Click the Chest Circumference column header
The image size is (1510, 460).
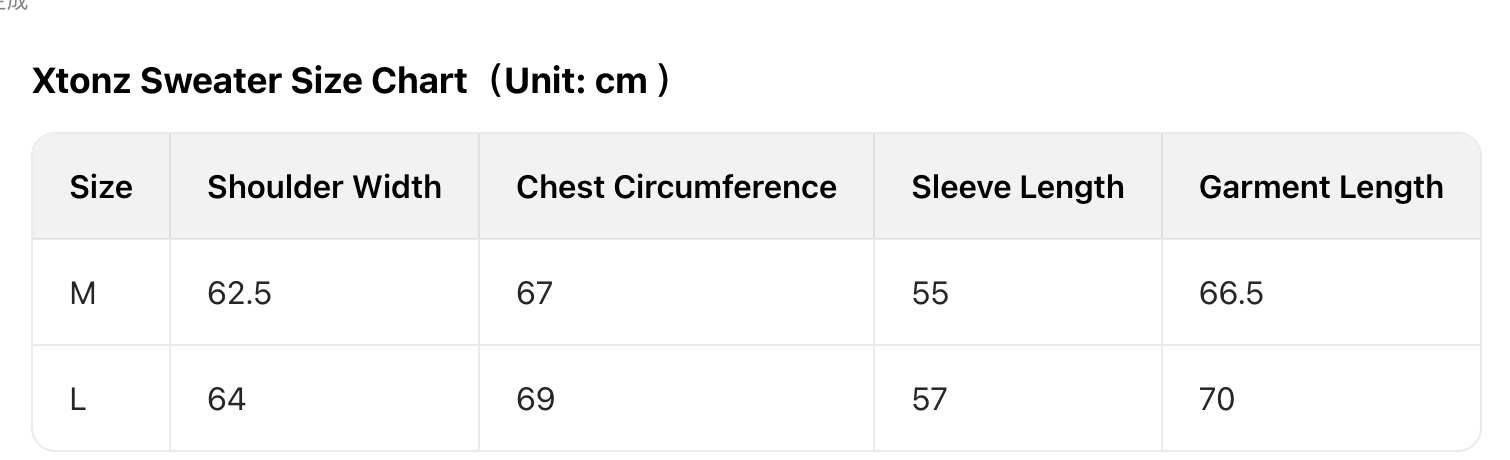[676, 187]
